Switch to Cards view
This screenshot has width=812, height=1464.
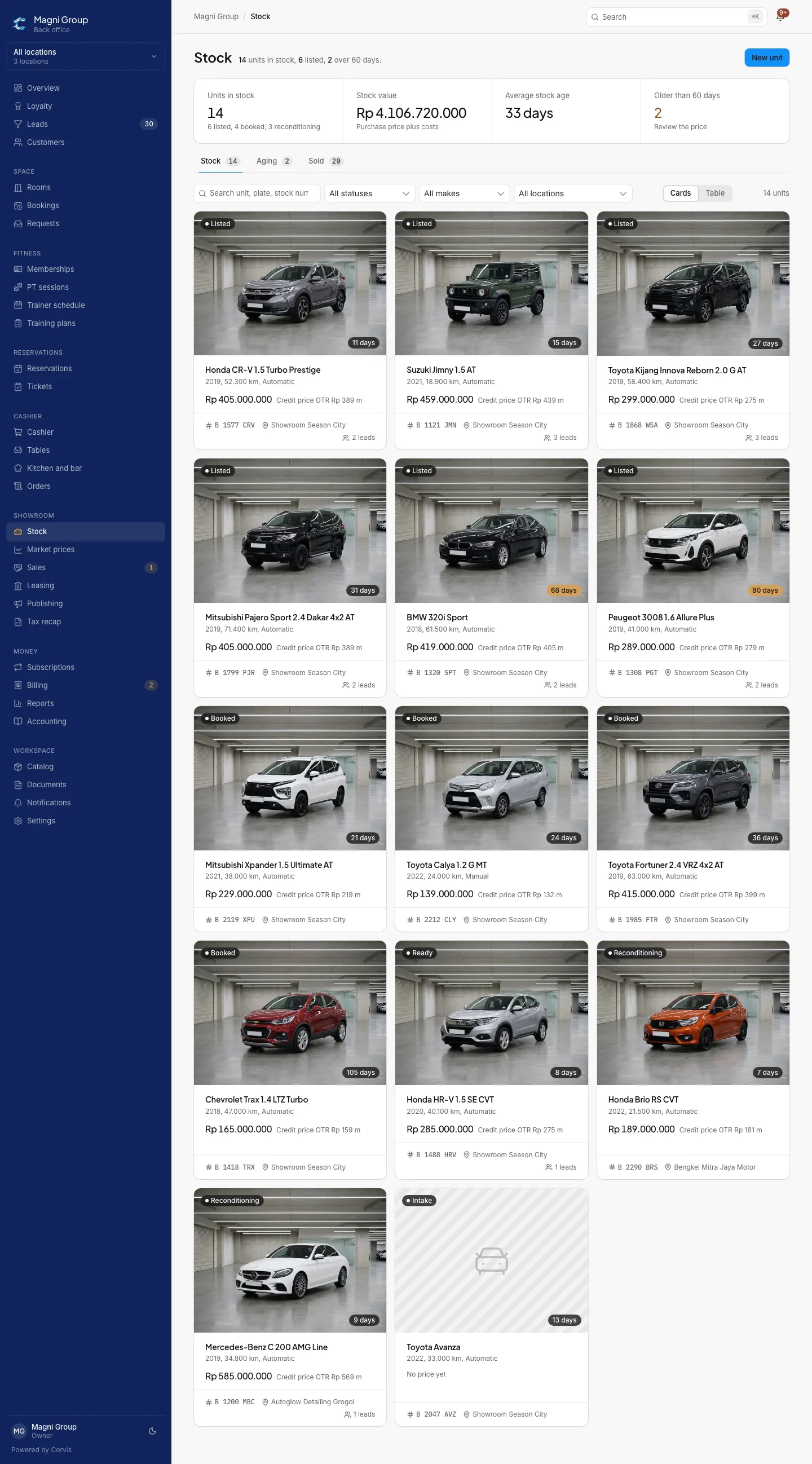[x=680, y=193]
